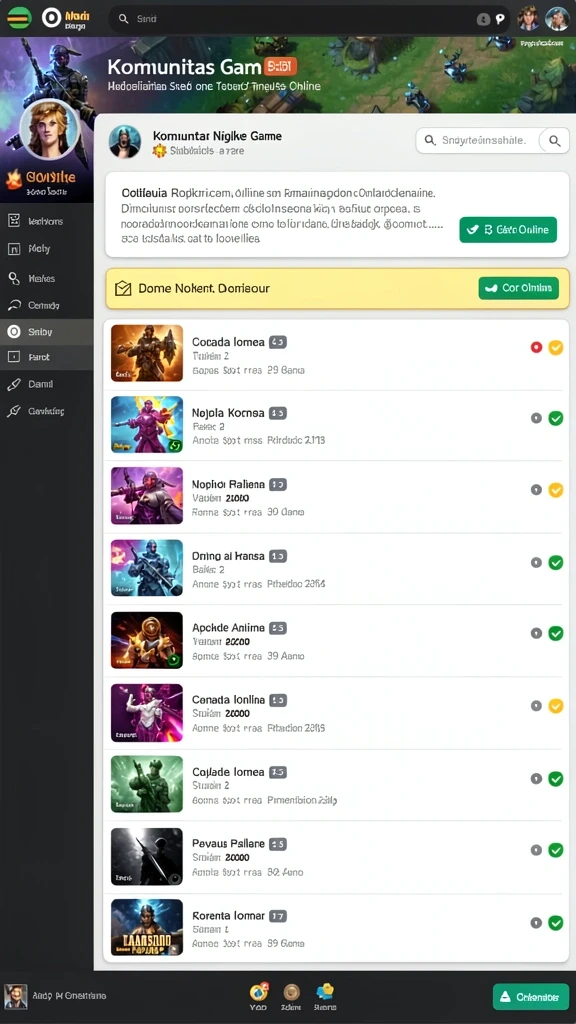Open the second user avatar at top right
This screenshot has height=1024, width=576.
coord(557,19)
